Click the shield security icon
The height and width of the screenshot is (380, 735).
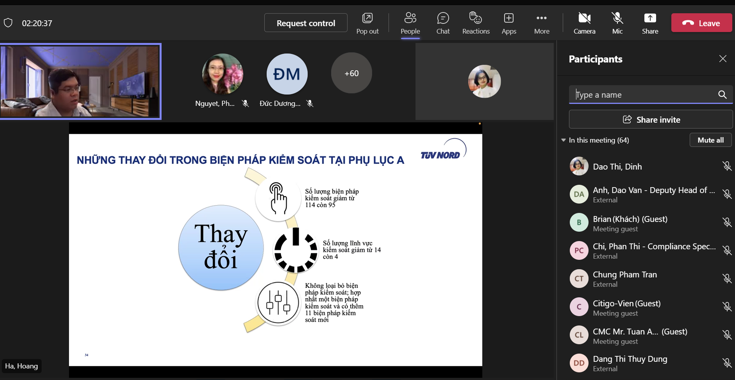click(8, 23)
